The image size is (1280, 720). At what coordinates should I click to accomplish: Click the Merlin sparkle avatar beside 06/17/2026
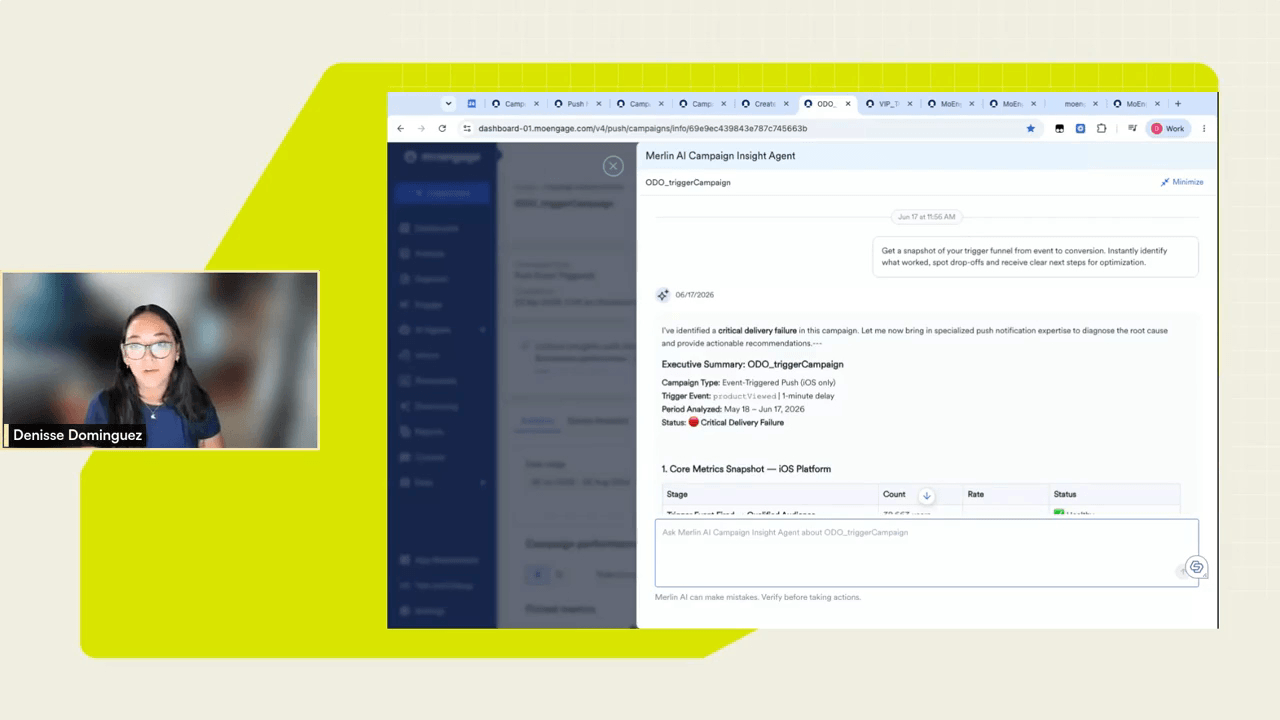(x=662, y=295)
